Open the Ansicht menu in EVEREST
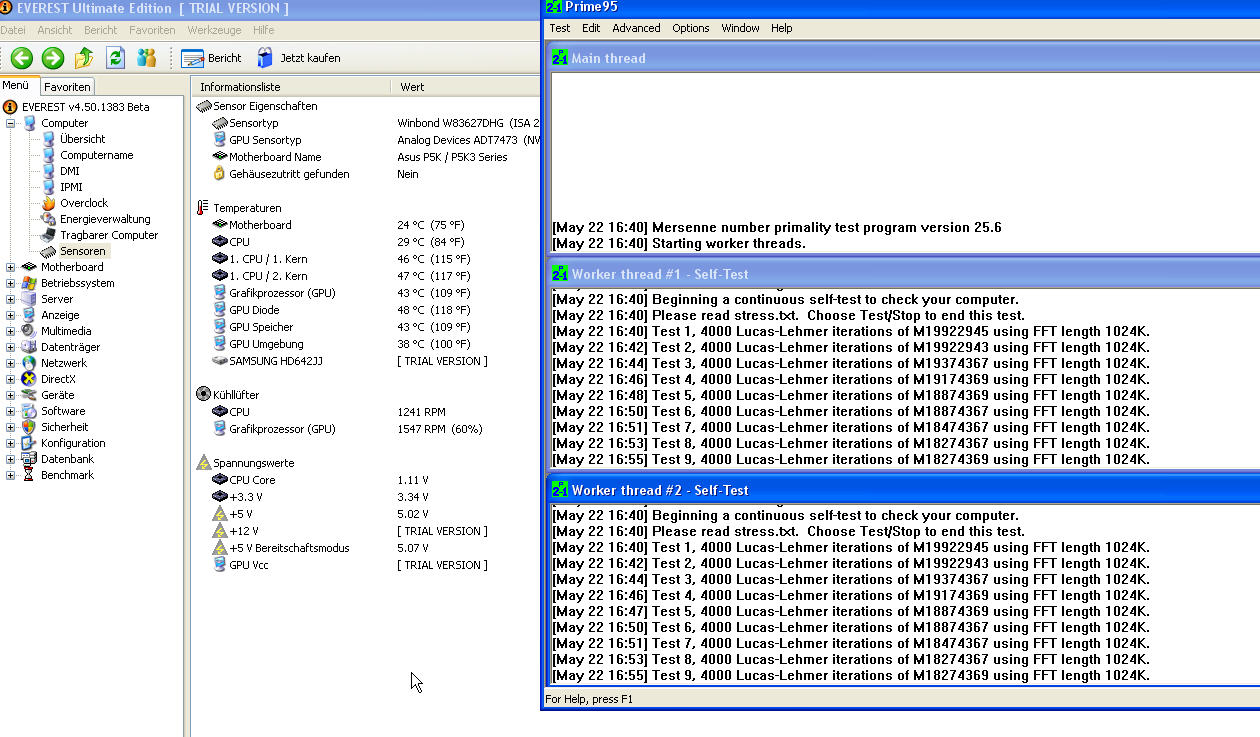The width and height of the screenshot is (1260, 737). (55, 30)
